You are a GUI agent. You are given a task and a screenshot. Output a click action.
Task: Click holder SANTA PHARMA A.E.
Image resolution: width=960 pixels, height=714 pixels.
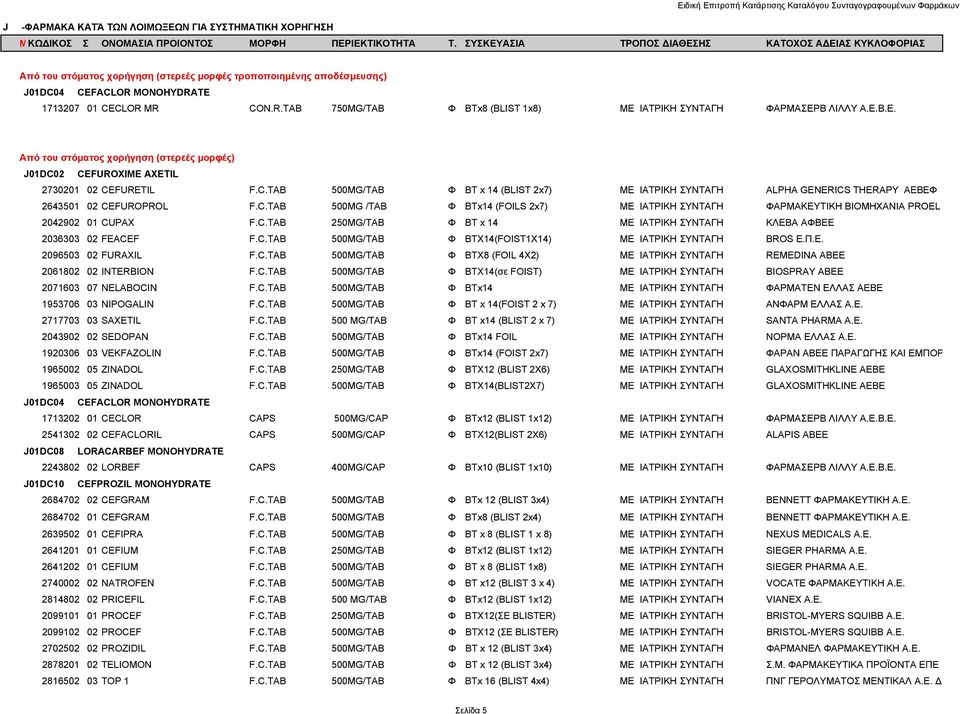pos(814,320)
